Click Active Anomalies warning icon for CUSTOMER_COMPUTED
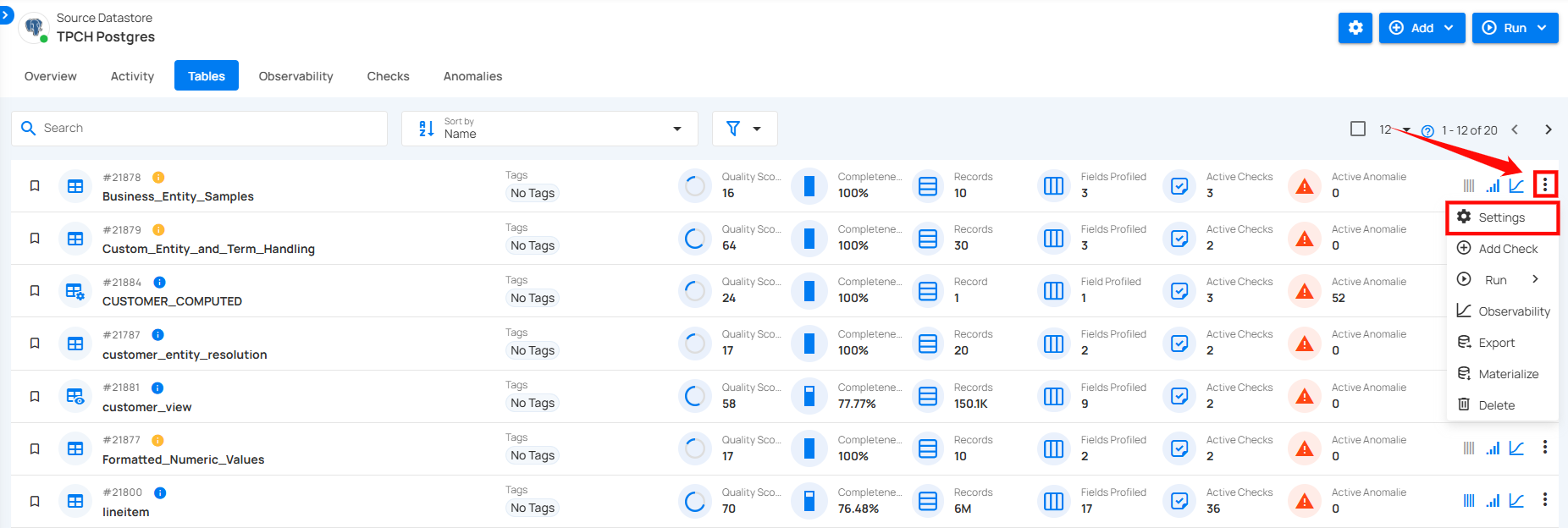 pos(1305,291)
